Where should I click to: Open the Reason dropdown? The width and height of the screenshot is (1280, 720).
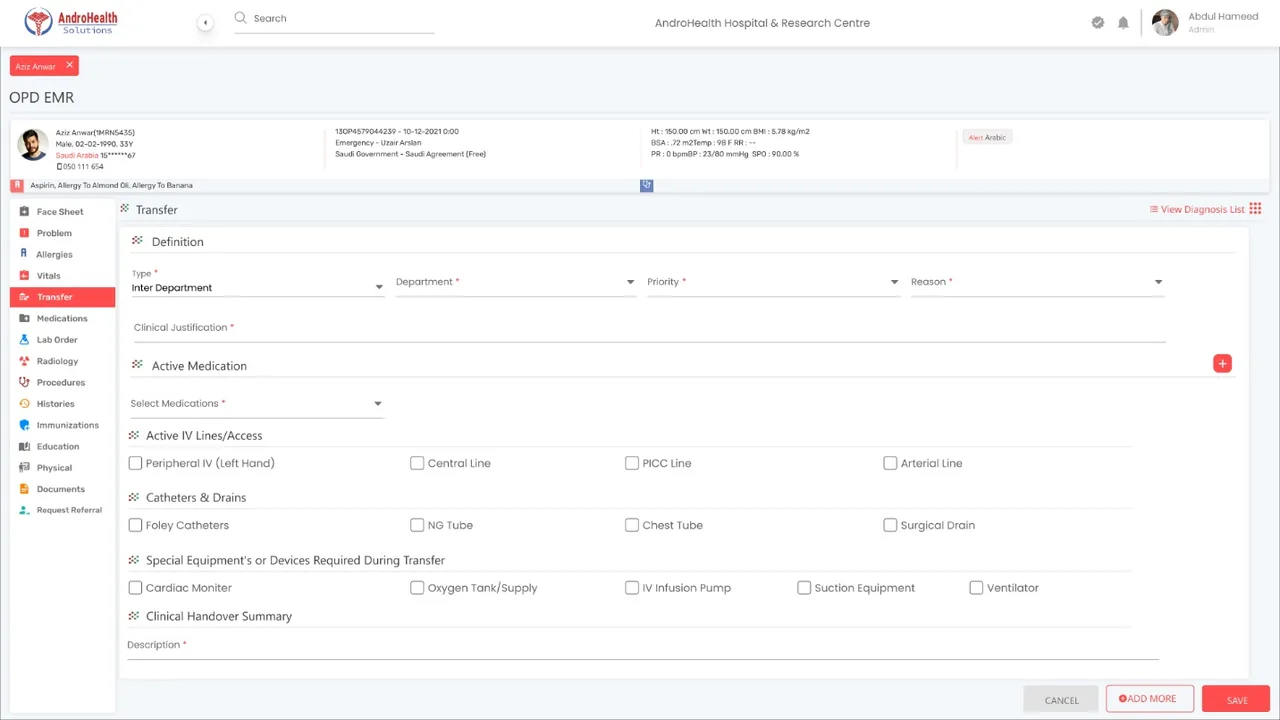tap(1037, 283)
